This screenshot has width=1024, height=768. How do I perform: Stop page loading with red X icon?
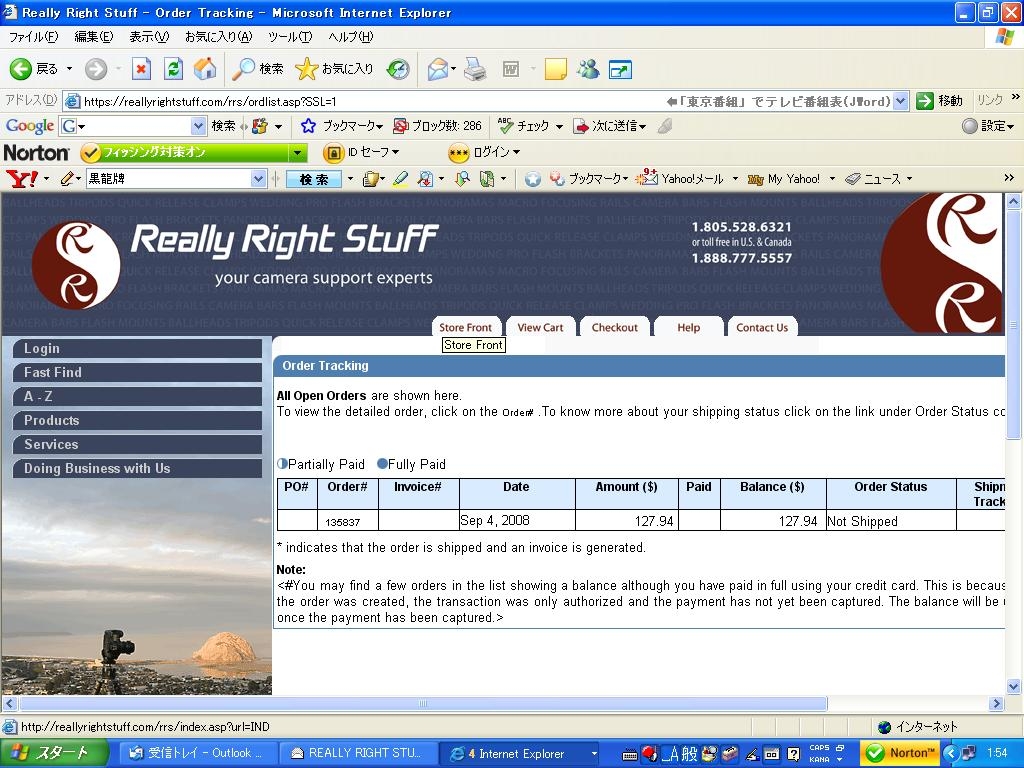click(141, 69)
